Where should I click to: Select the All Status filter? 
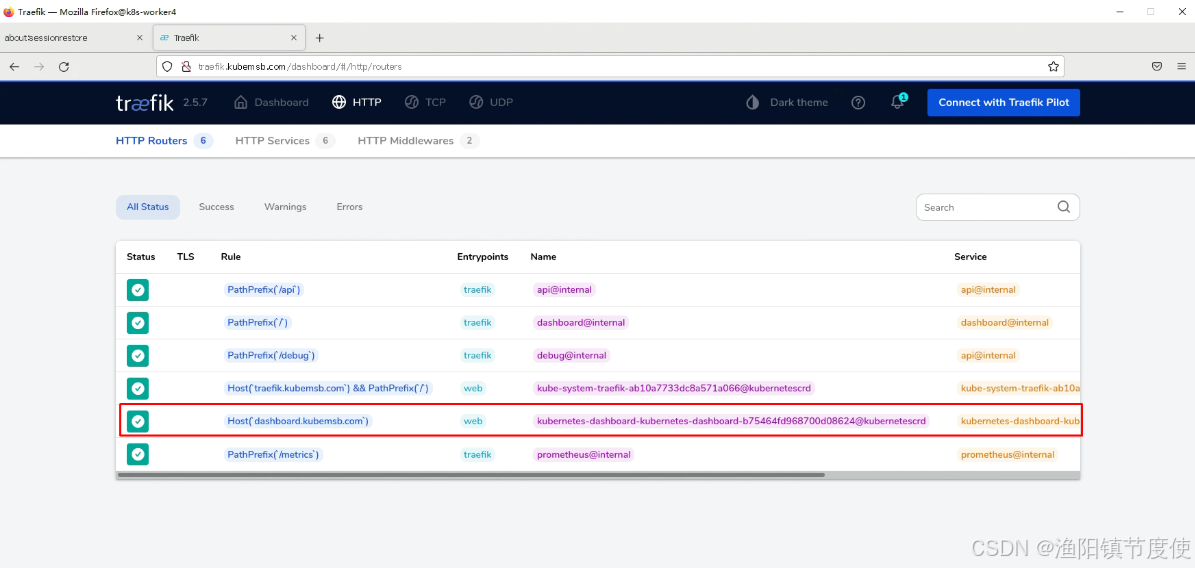[x=148, y=207]
